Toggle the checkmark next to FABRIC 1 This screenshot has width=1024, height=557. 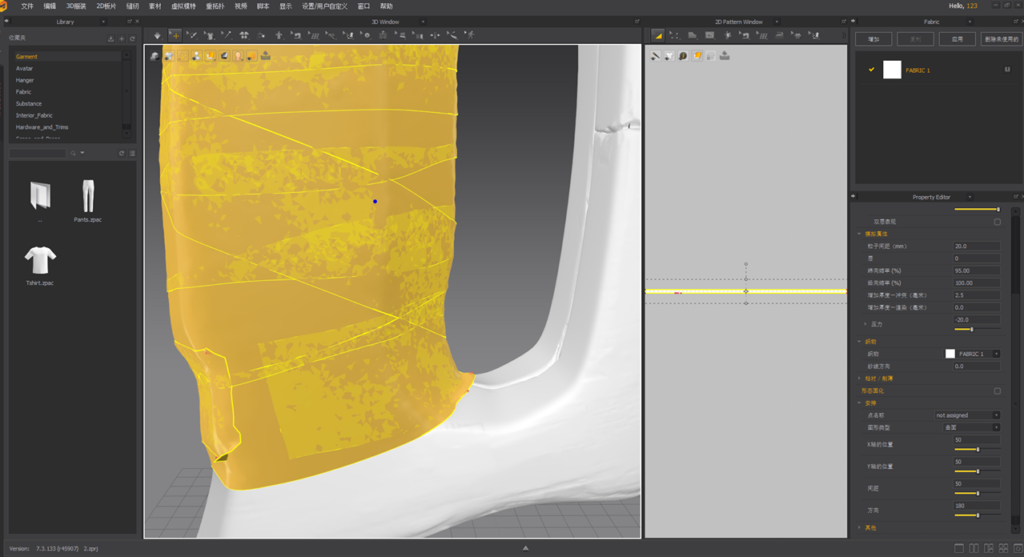pos(872,70)
